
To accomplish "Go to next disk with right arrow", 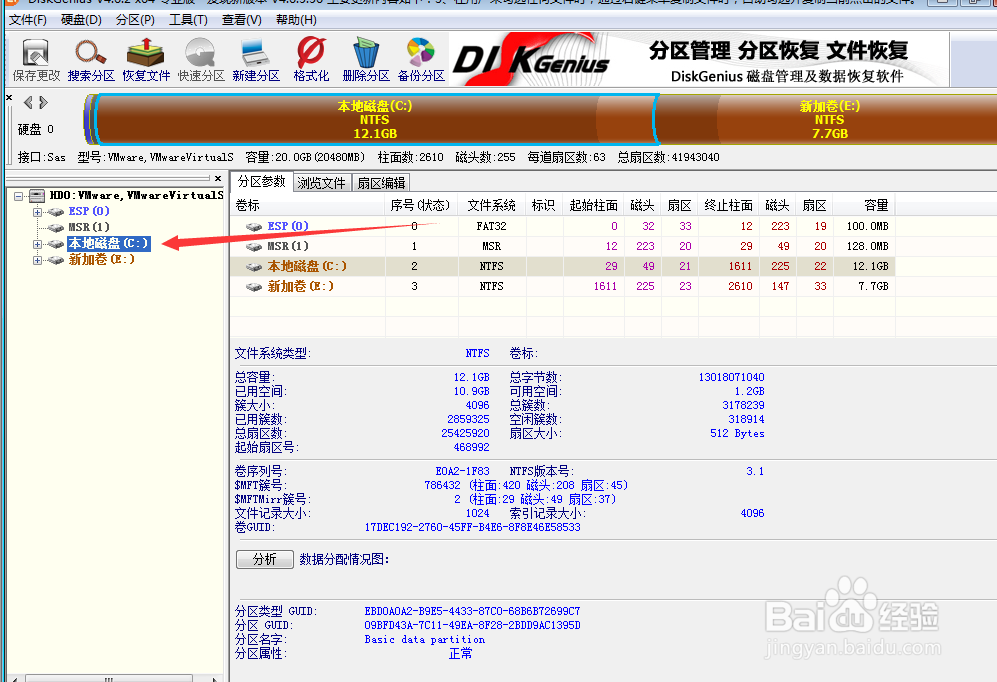I will (43, 102).
